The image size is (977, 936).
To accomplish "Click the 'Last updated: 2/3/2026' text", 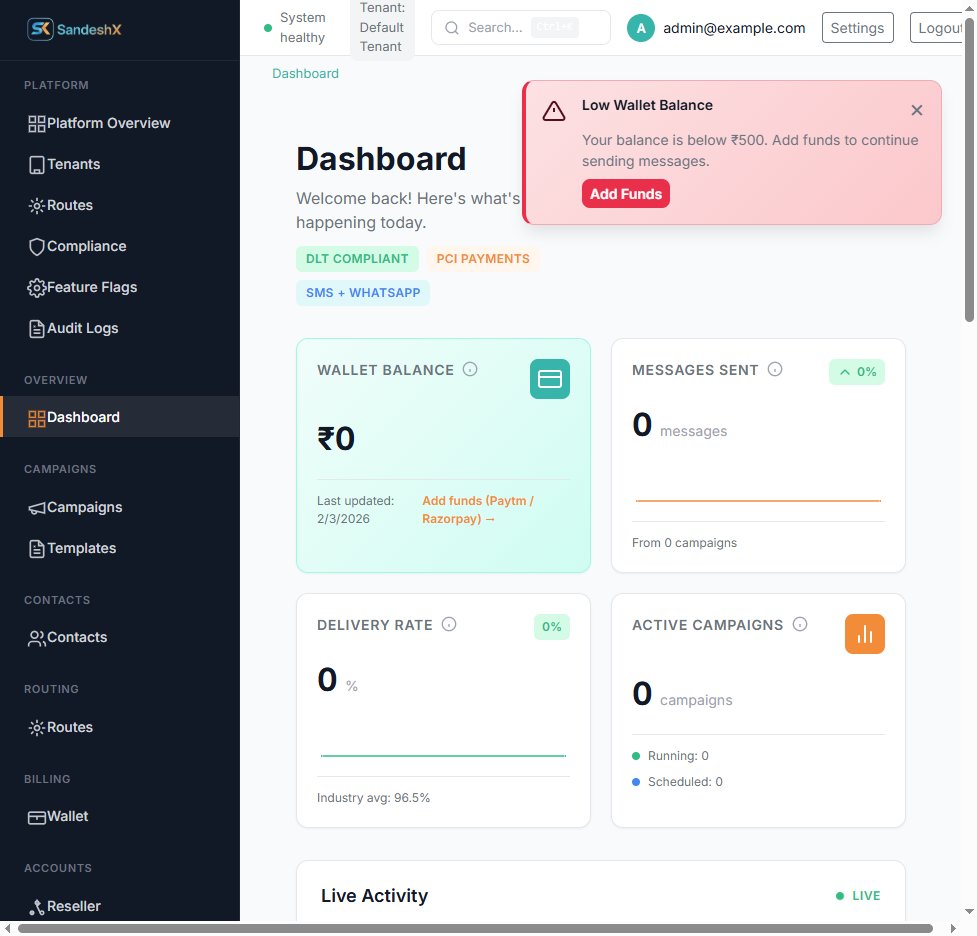I will point(355,510).
